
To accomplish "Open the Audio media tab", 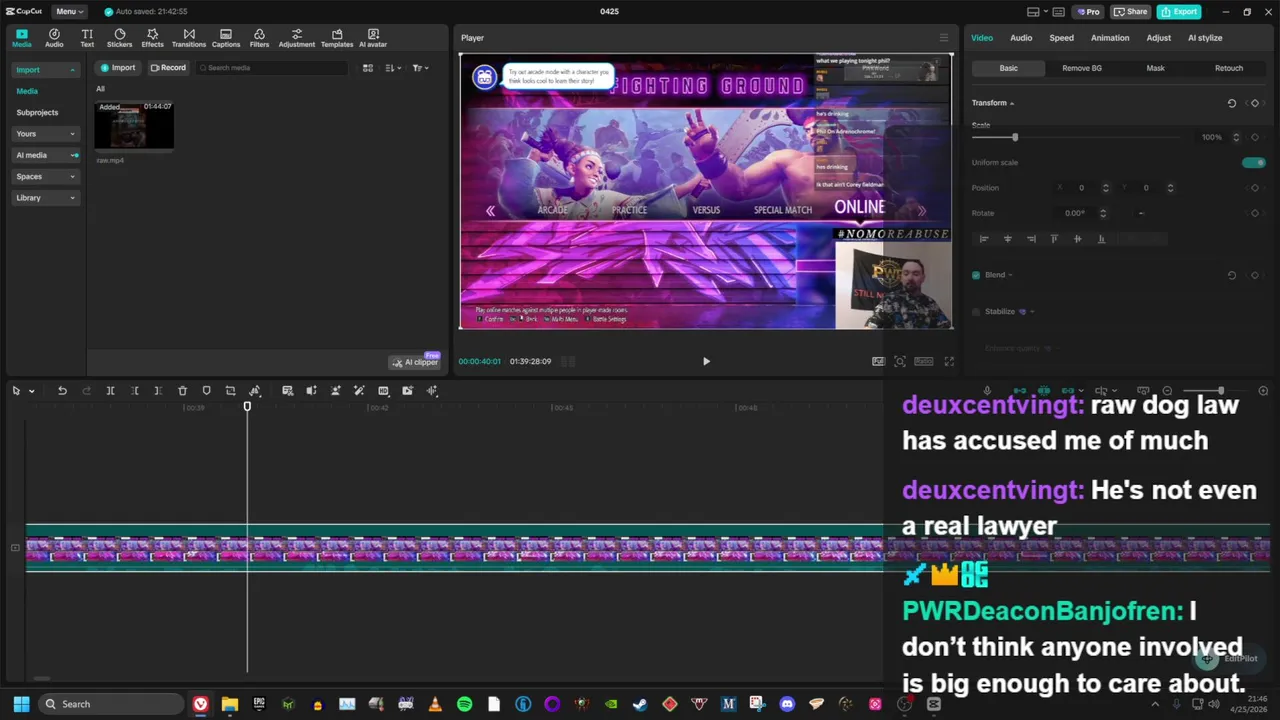I will click(x=54, y=38).
